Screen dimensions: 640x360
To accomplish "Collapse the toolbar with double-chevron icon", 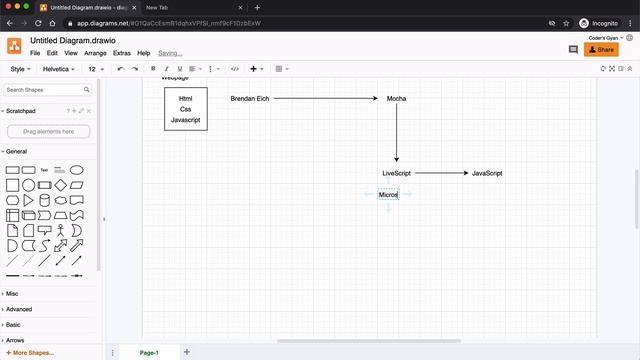I will (630, 69).
